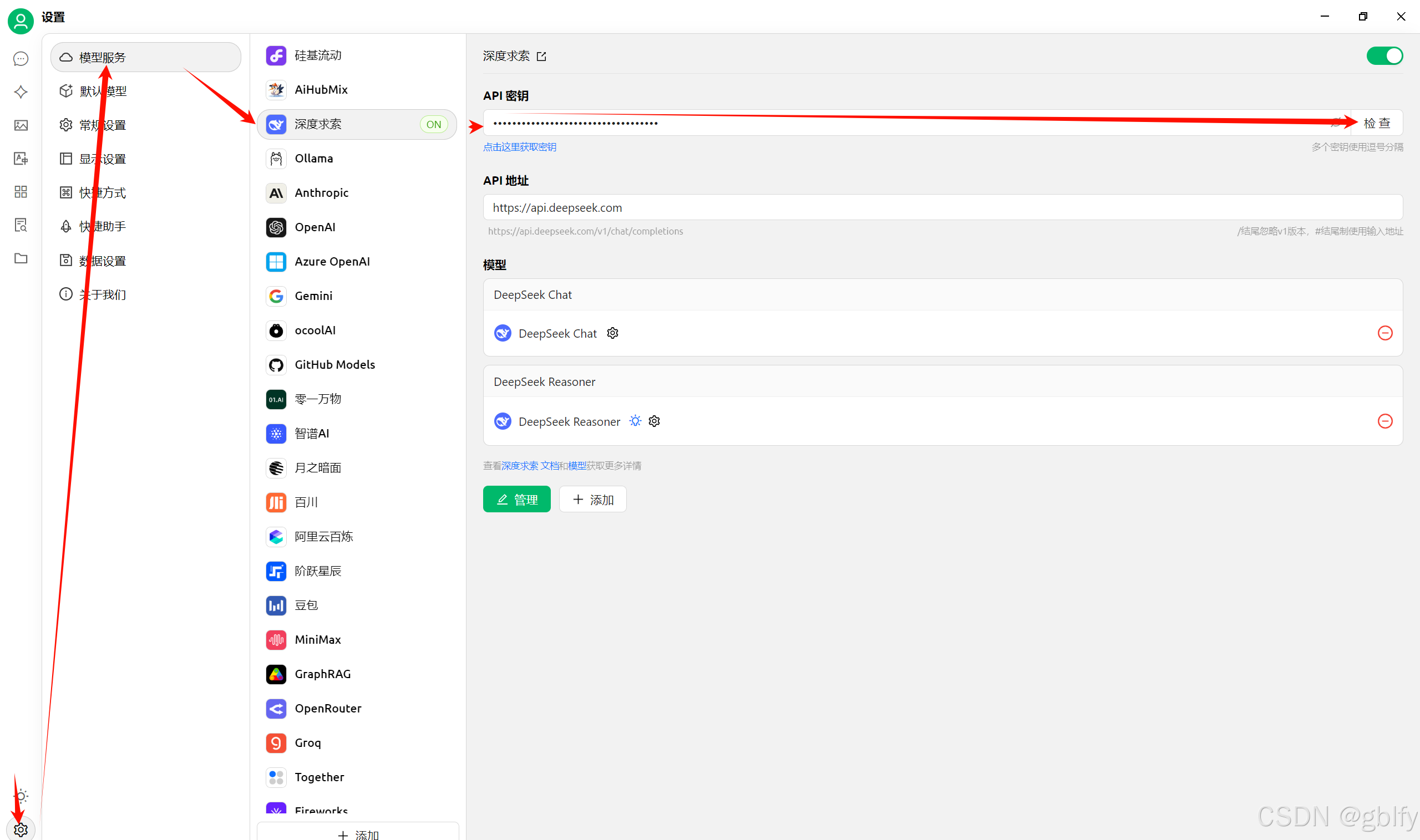Click the green 管理 button
The height and width of the screenshot is (840, 1420).
[x=516, y=499]
